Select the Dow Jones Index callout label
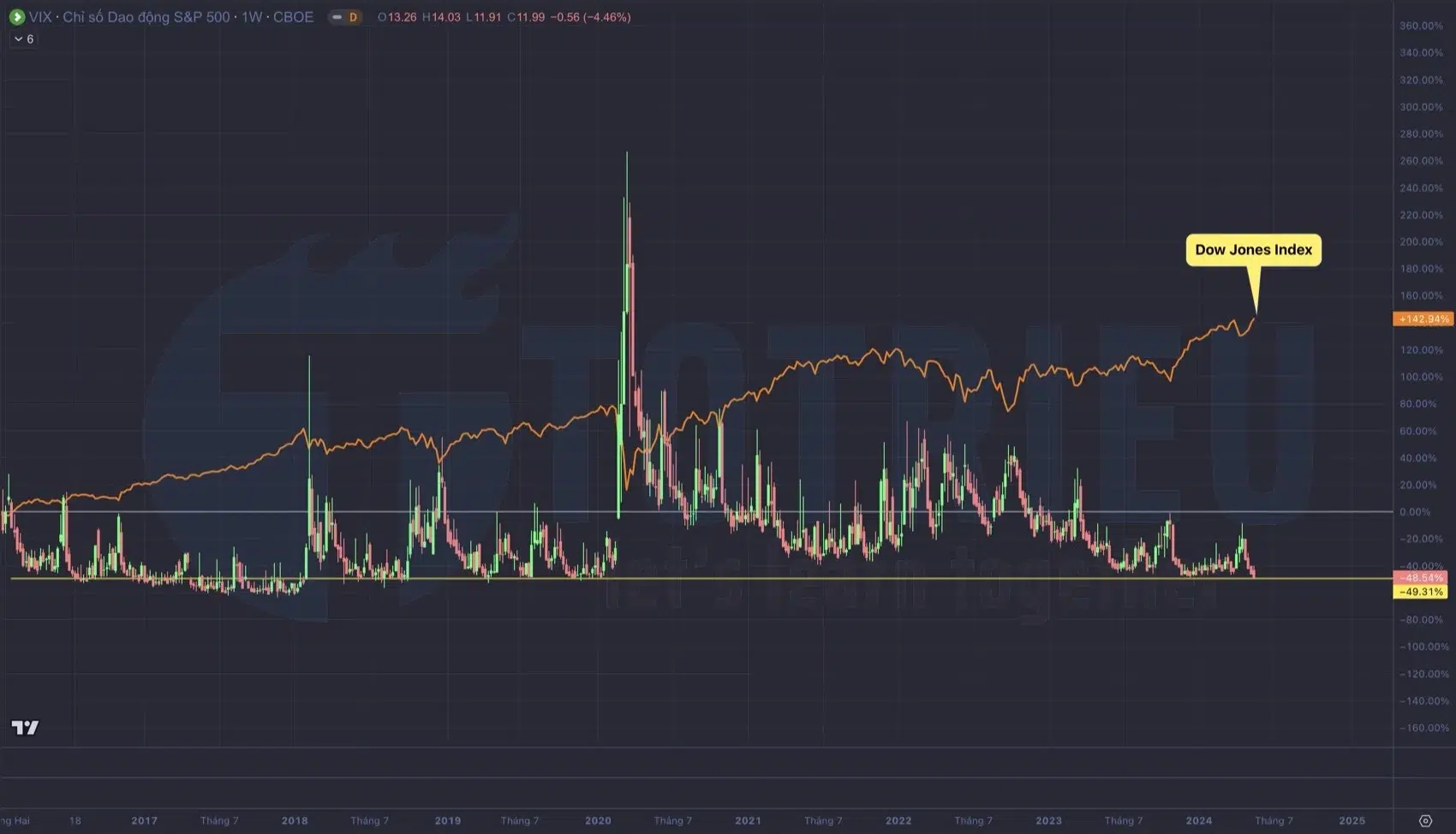 point(1253,249)
